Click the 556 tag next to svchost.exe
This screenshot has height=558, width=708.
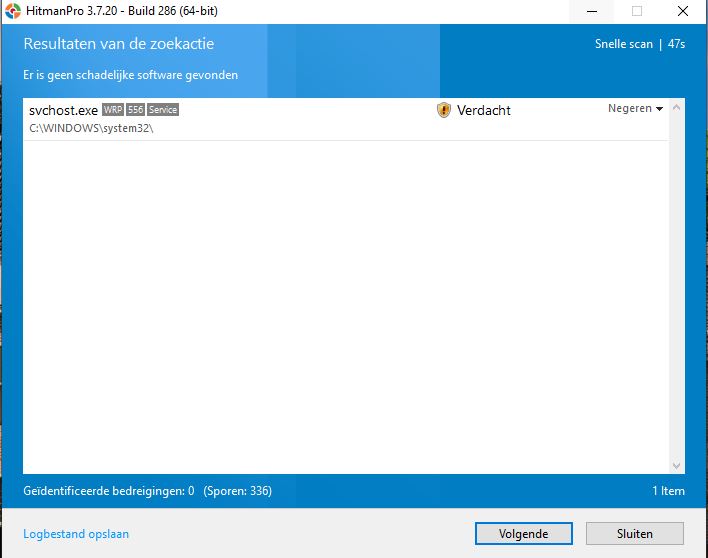[x=135, y=110]
